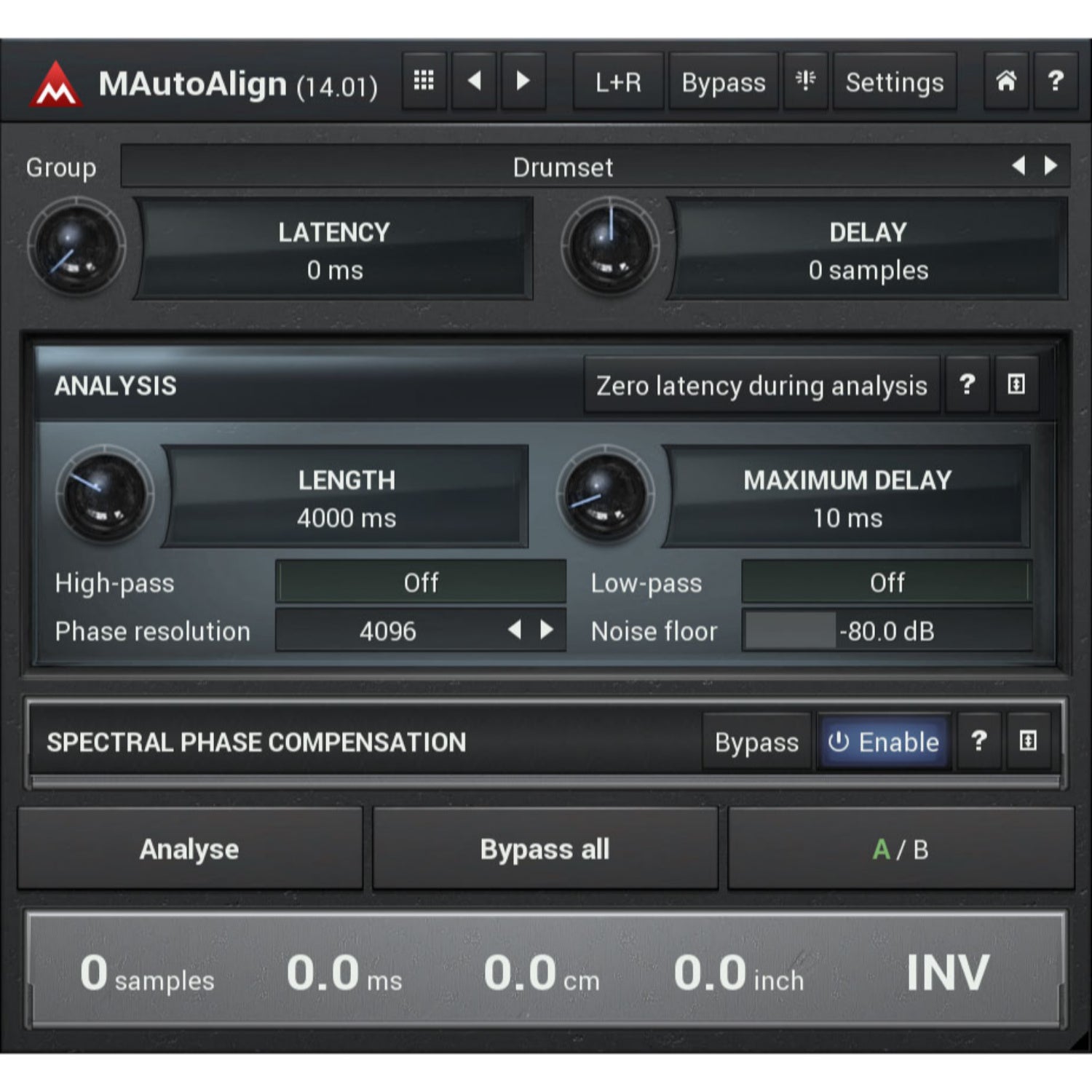Screen dimensions: 1092x1092
Task: Click the 0.0 ms delay readout
Action: (344, 973)
